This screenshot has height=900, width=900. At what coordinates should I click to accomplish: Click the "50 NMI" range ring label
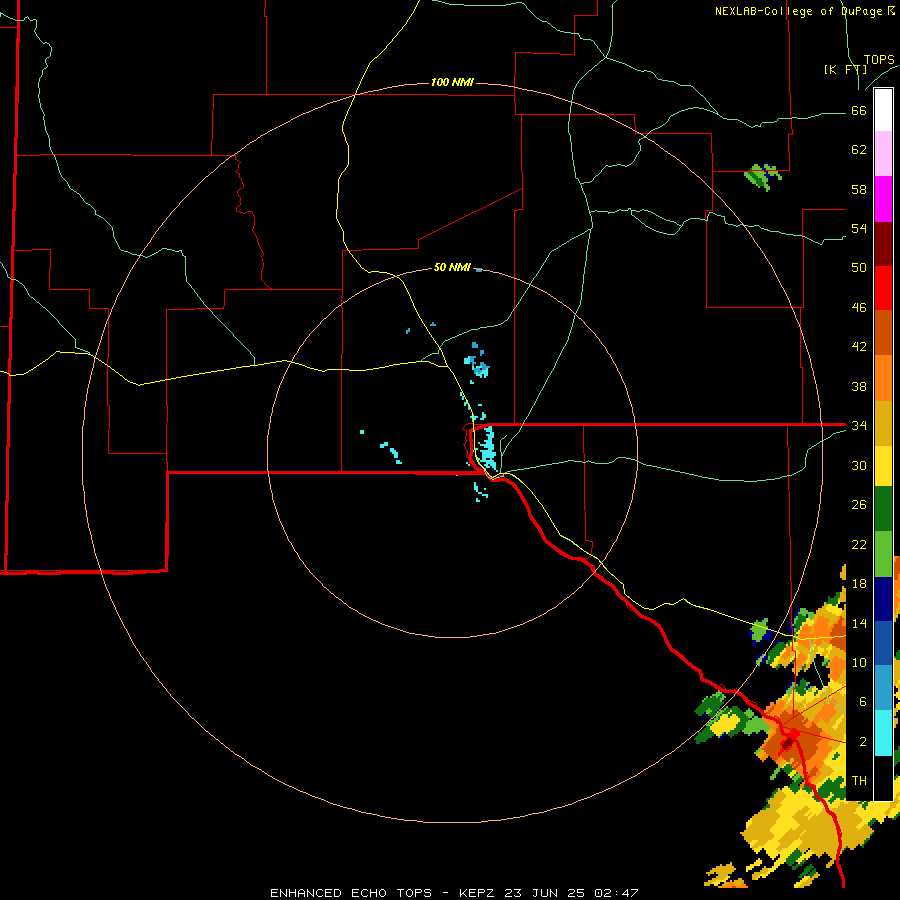point(452,267)
